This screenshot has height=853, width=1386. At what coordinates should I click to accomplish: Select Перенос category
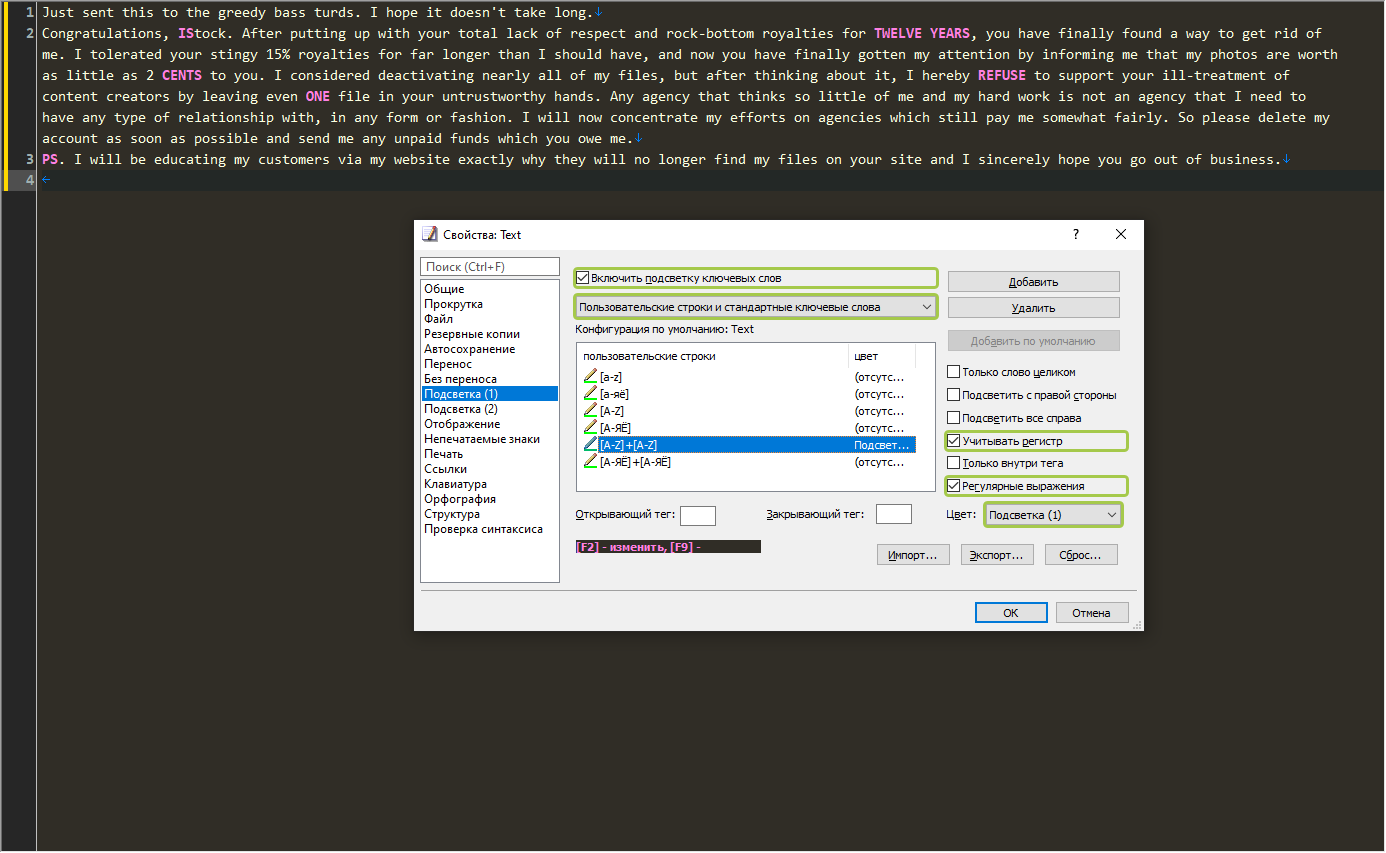coord(489,364)
